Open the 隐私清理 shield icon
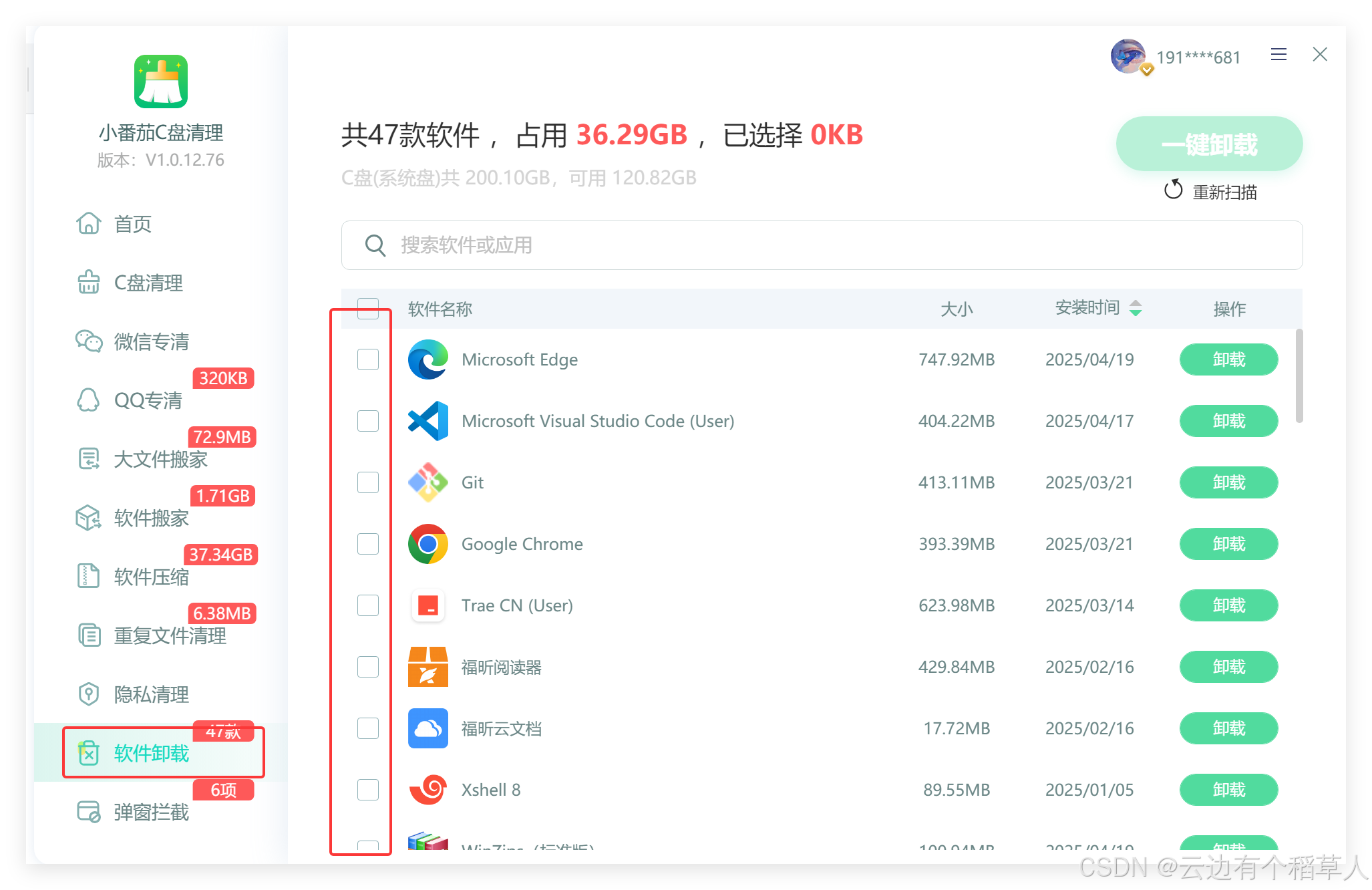The width and height of the screenshot is (1372, 890). [88, 694]
